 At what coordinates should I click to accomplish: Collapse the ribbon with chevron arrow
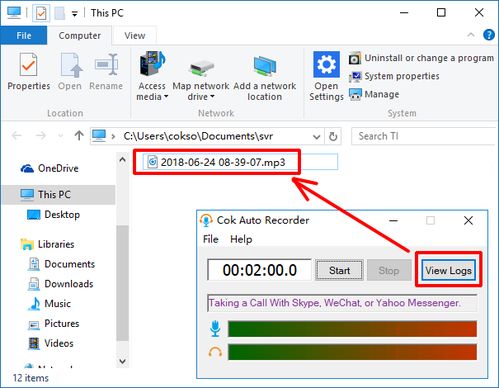point(471,35)
